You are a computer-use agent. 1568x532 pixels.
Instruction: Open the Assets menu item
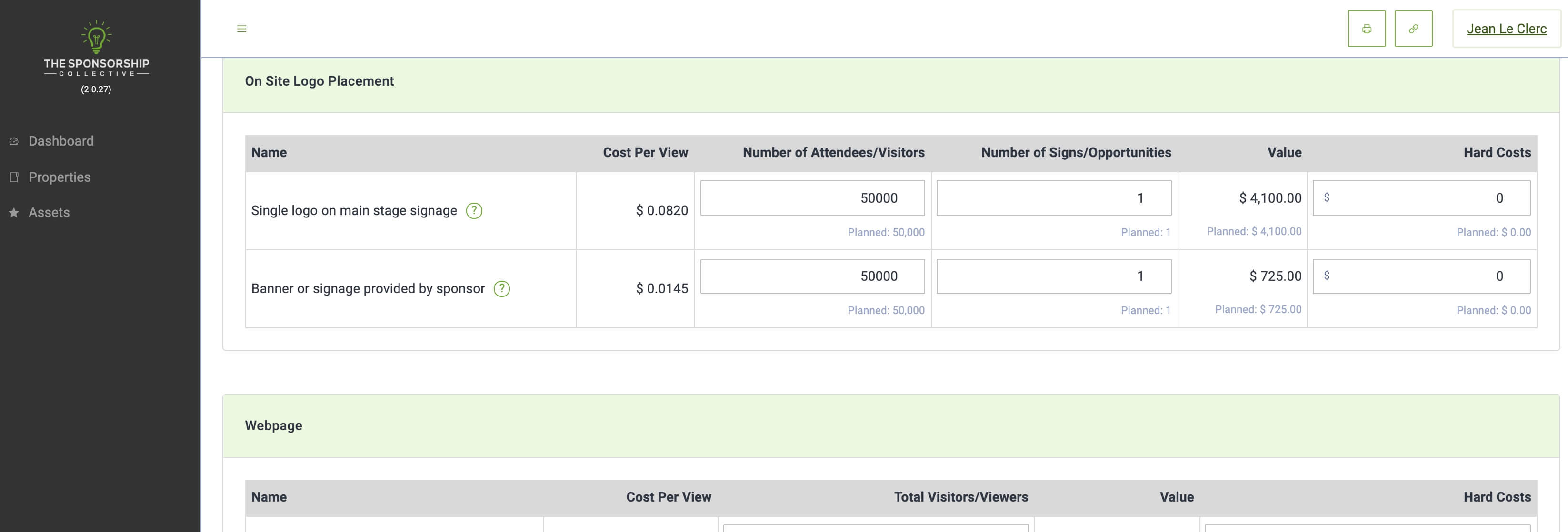(50, 212)
